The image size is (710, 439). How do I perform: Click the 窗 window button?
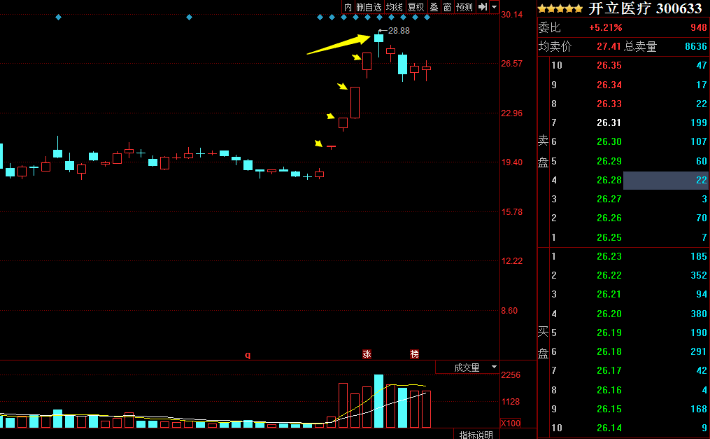(447, 7)
